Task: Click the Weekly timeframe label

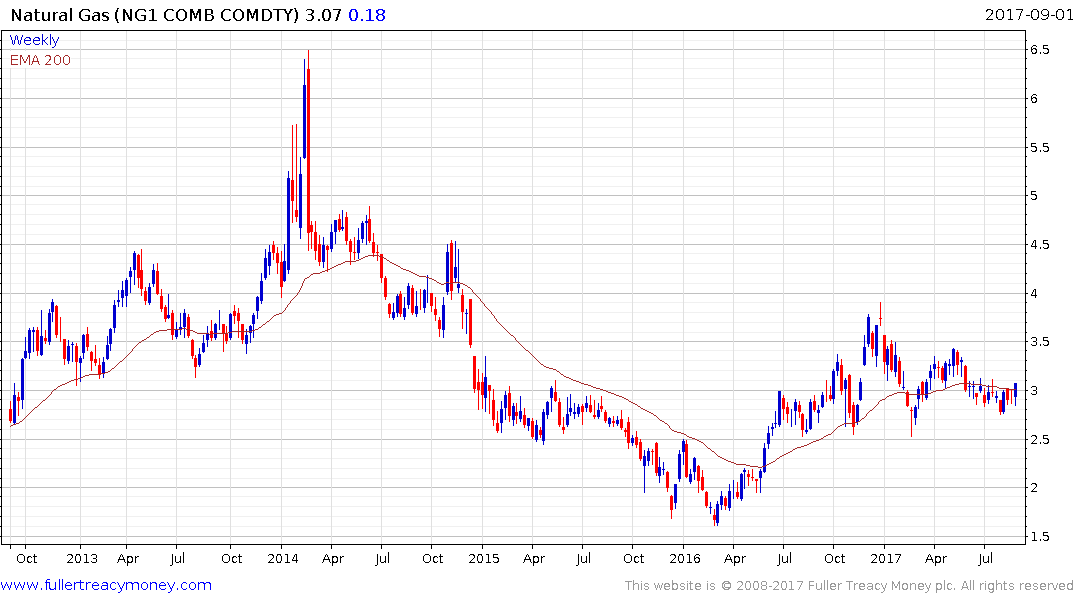Action: click(34, 40)
